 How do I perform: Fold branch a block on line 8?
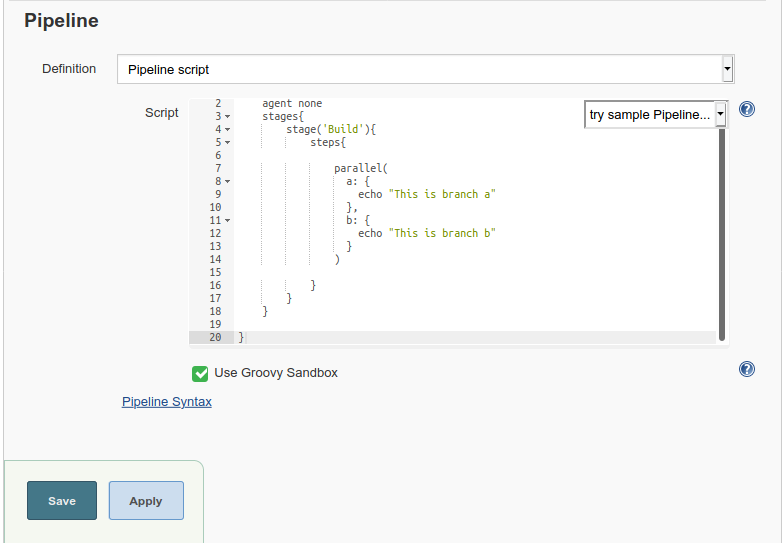pyautogui.click(x=228, y=182)
